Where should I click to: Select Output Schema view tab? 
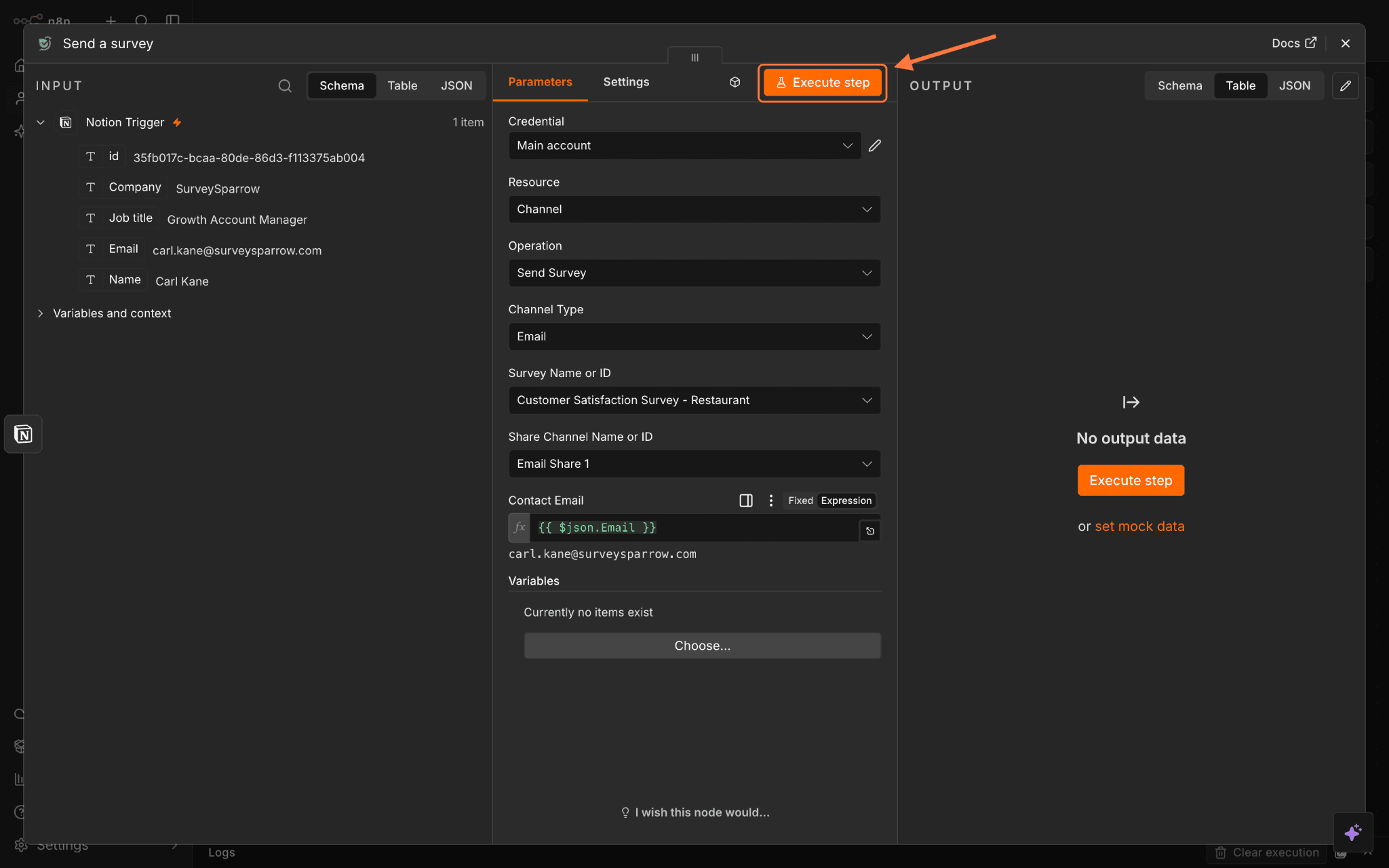(1179, 86)
